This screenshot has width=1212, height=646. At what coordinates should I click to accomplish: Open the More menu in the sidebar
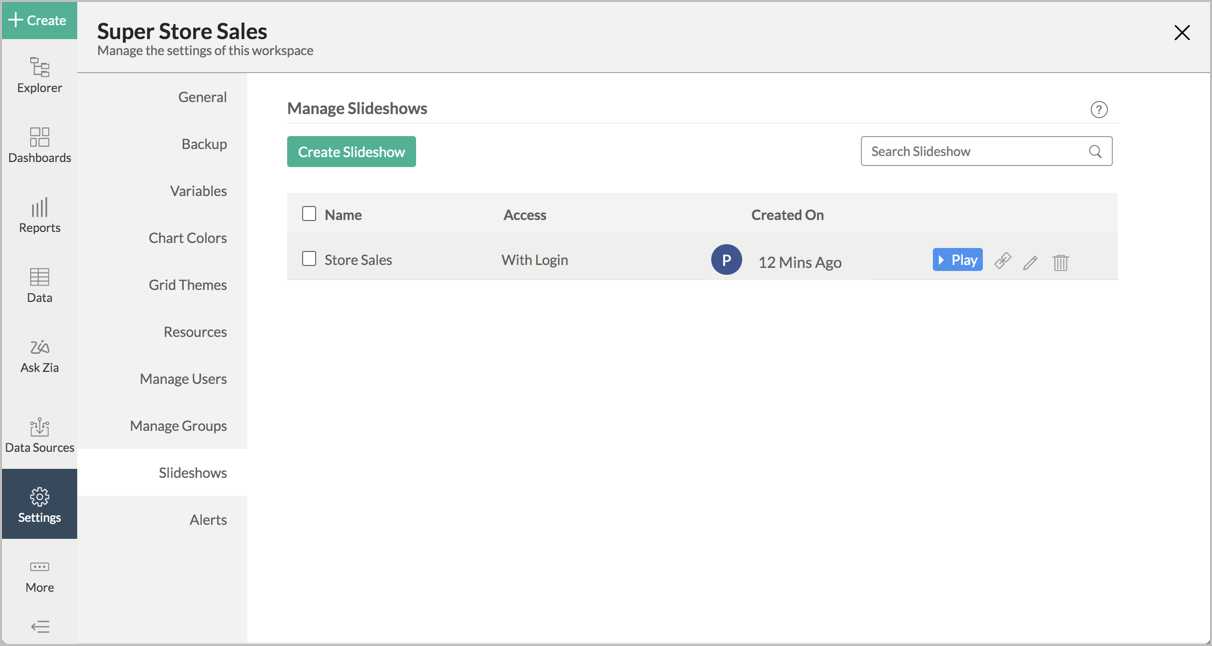tap(39, 575)
